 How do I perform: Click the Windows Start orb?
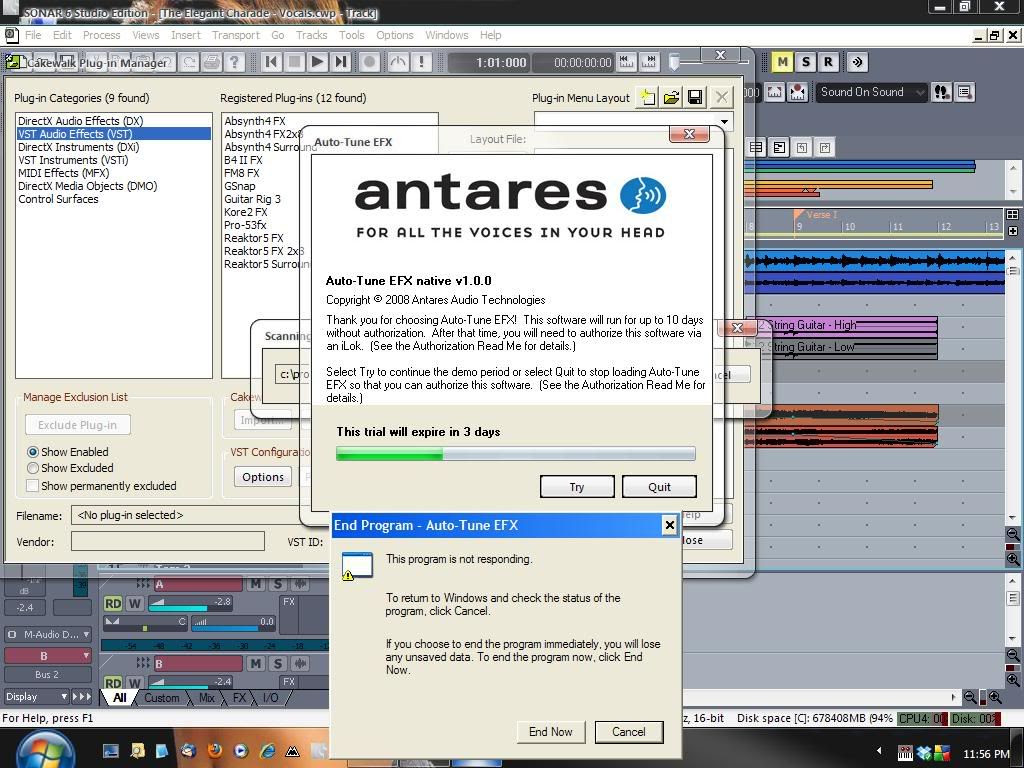[46, 750]
